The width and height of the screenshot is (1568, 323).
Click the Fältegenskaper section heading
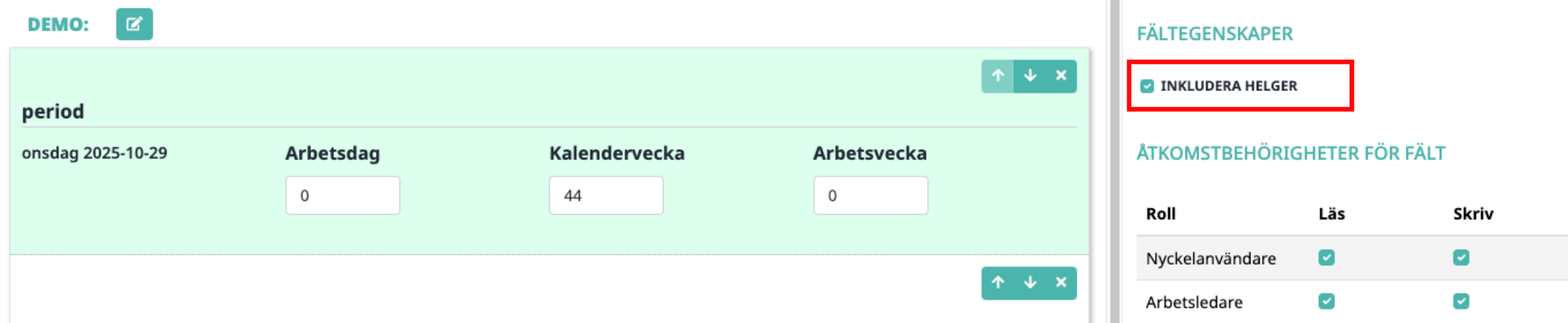pos(1214,33)
